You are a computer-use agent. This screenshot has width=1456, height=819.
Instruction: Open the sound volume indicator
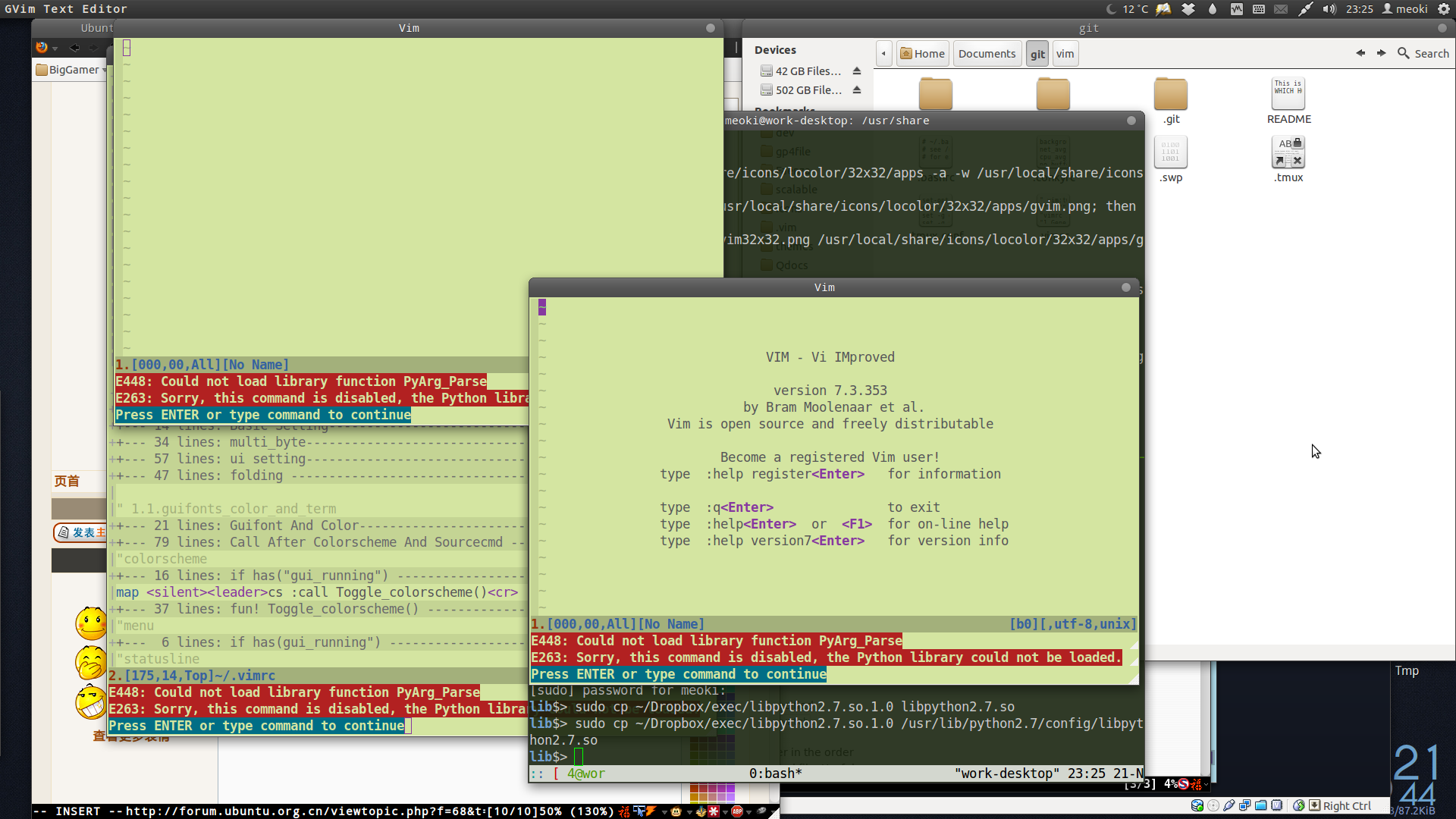pyautogui.click(x=1329, y=9)
